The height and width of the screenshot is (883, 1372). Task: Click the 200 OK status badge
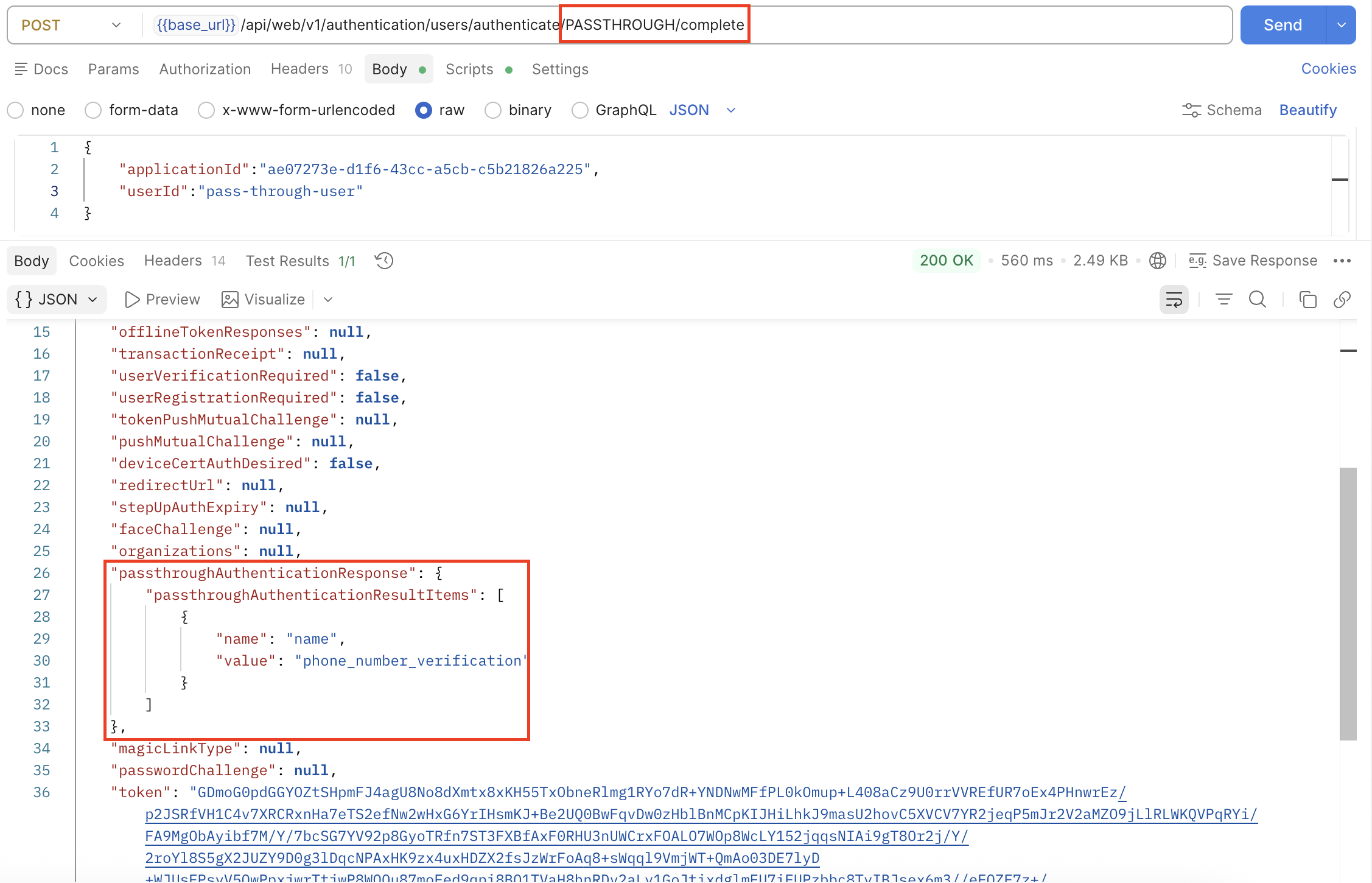point(946,261)
